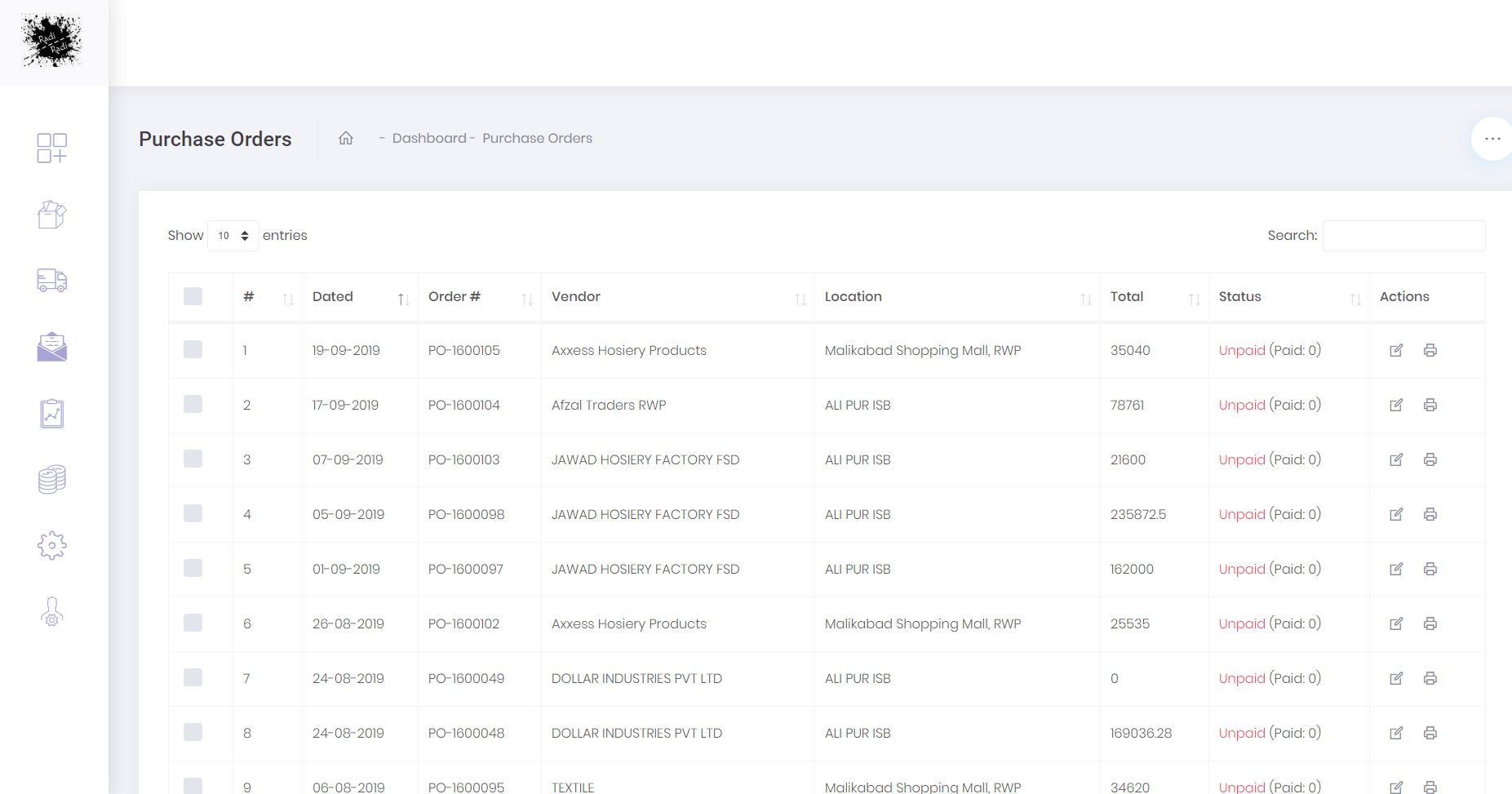Print purchase order PO-1600104
Viewport: 1512px width, 794px height.
[x=1430, y=405]
